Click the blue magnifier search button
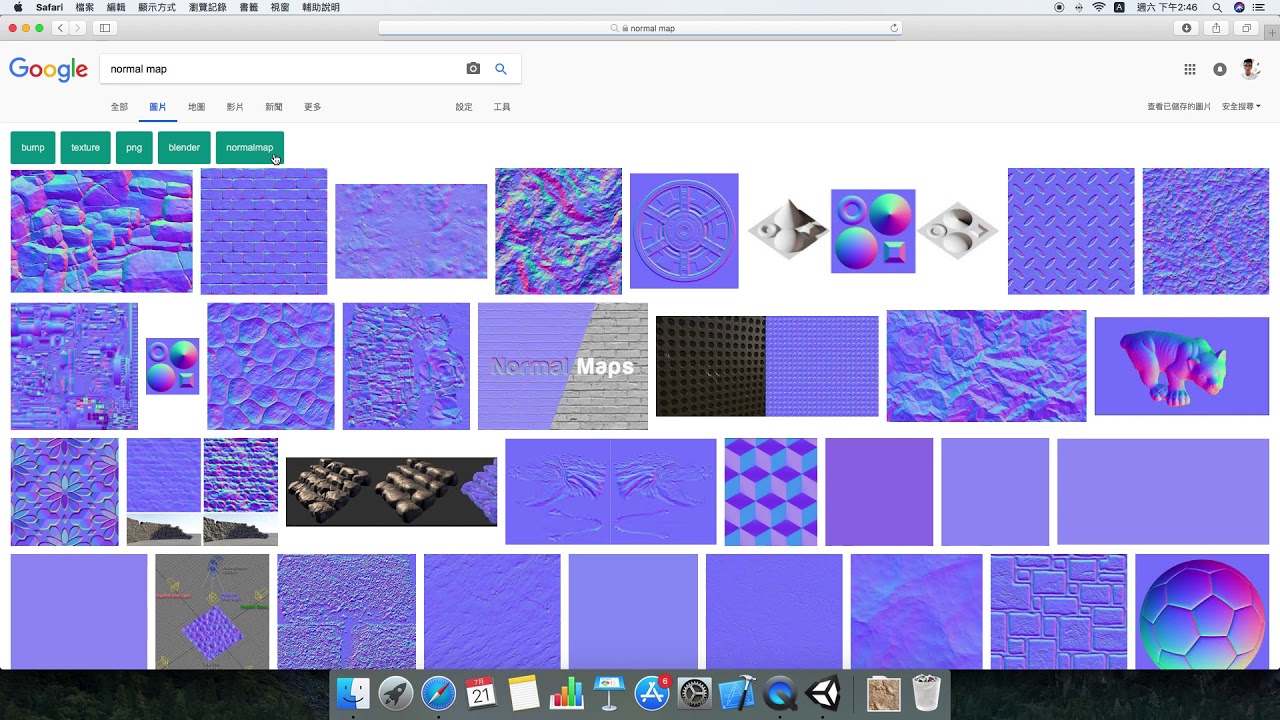 [501, 69]
